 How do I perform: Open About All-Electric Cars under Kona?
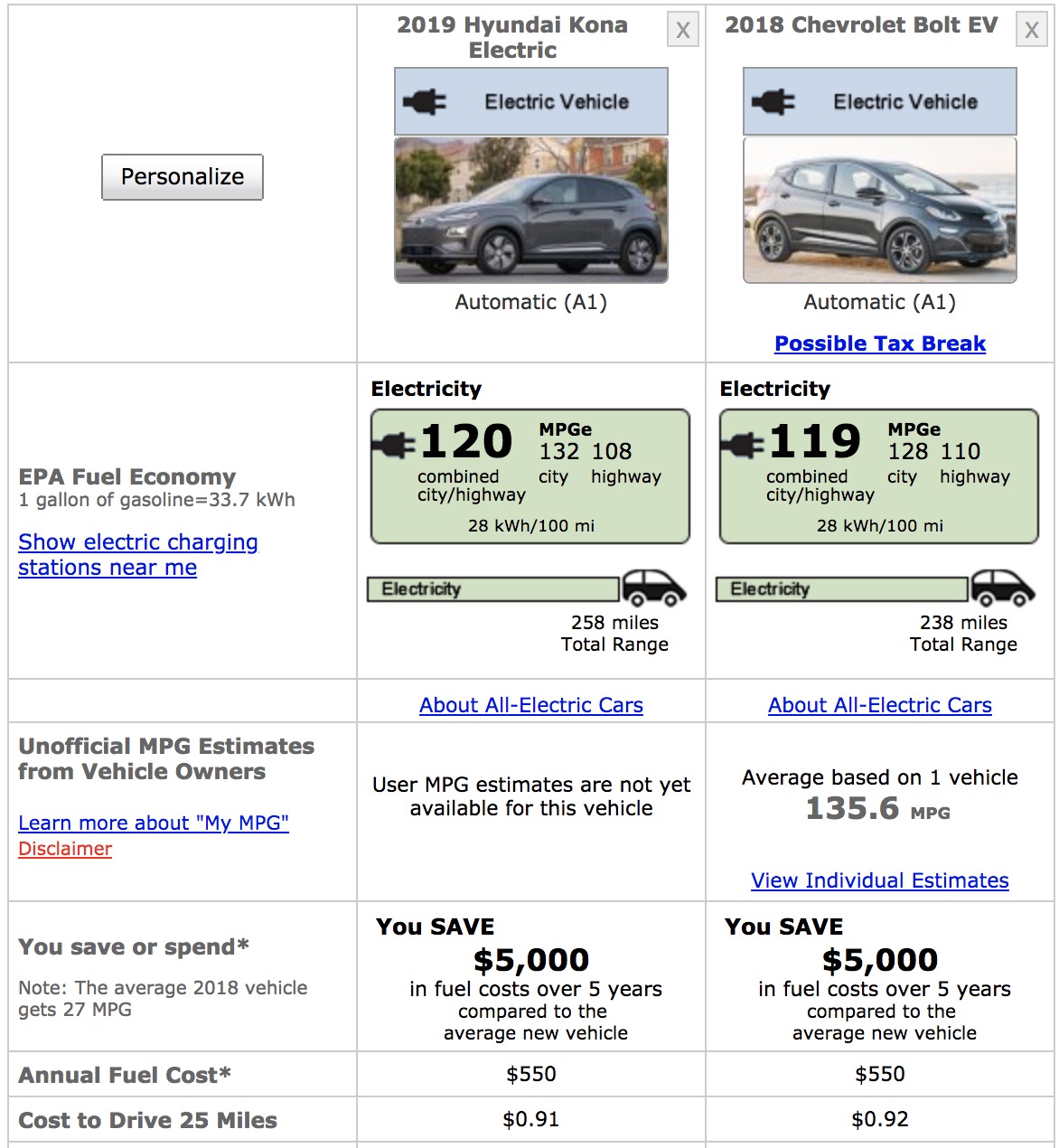(x=531, y=705)
